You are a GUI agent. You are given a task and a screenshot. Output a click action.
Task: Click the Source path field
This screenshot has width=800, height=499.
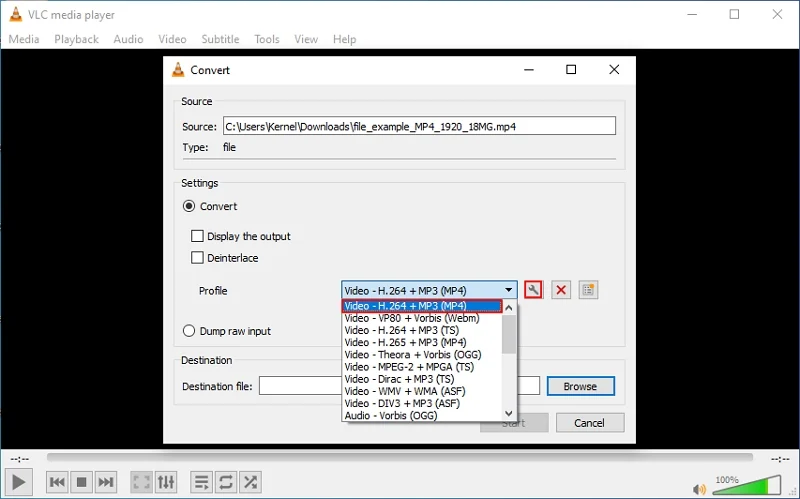(419, 126)
